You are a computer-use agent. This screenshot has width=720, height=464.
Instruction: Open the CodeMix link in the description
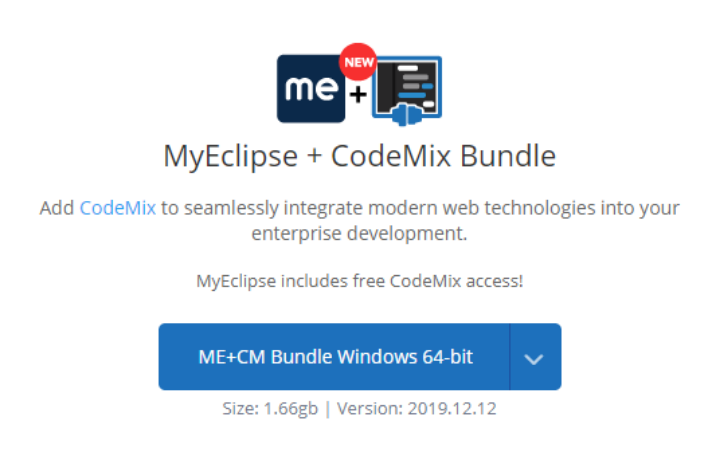pyautogui.click(x=118, y=208)
